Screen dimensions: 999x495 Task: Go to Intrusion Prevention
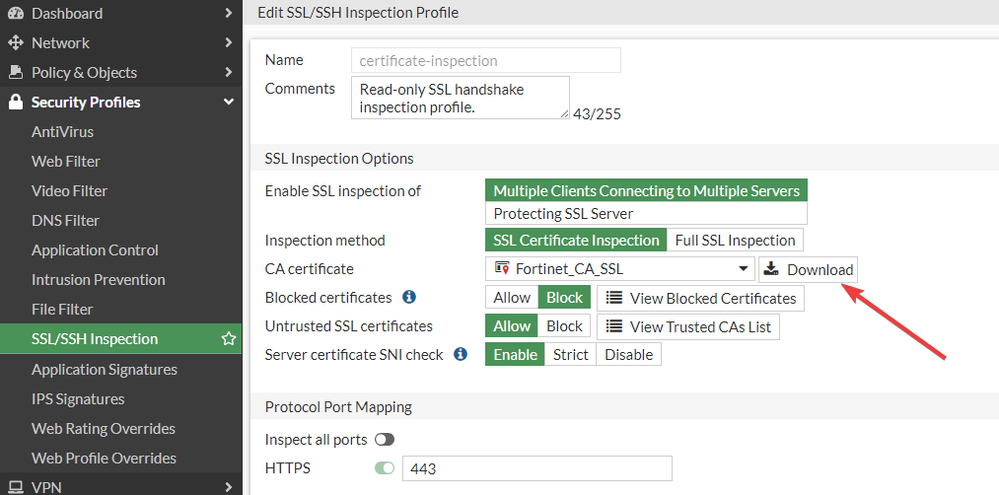tap(98, 279)
